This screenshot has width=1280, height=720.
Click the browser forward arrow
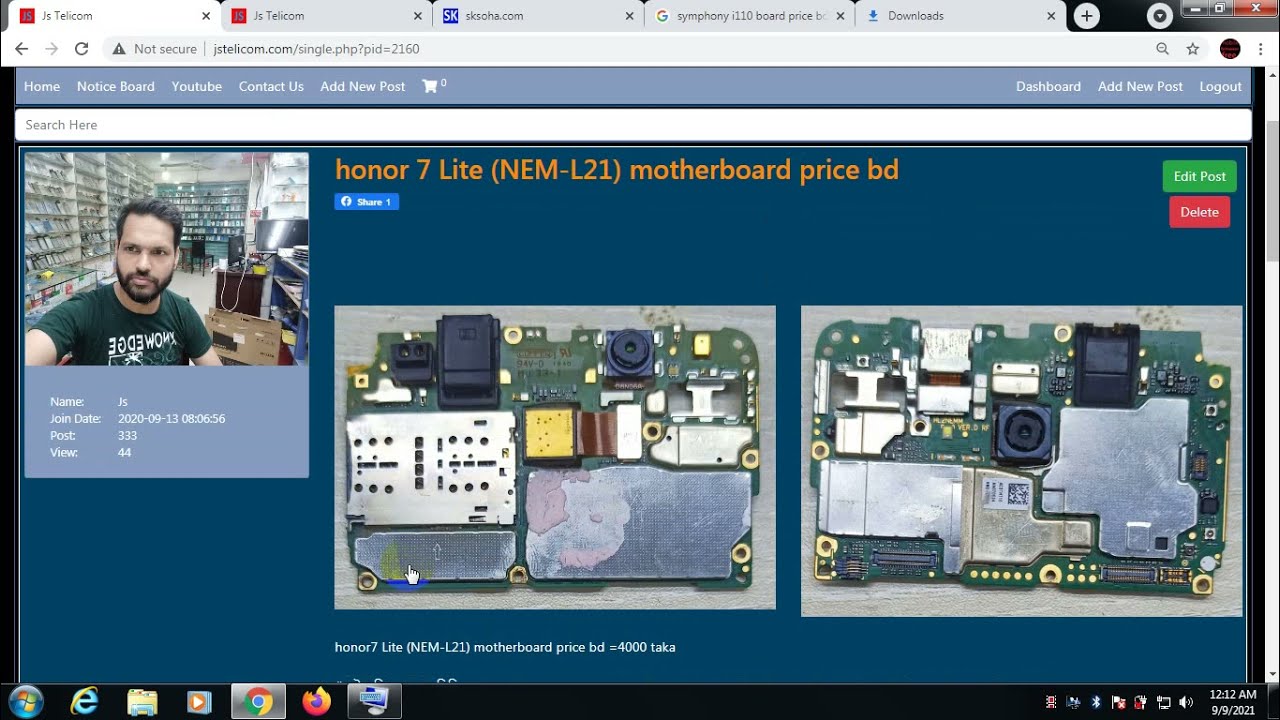(51, 48)
